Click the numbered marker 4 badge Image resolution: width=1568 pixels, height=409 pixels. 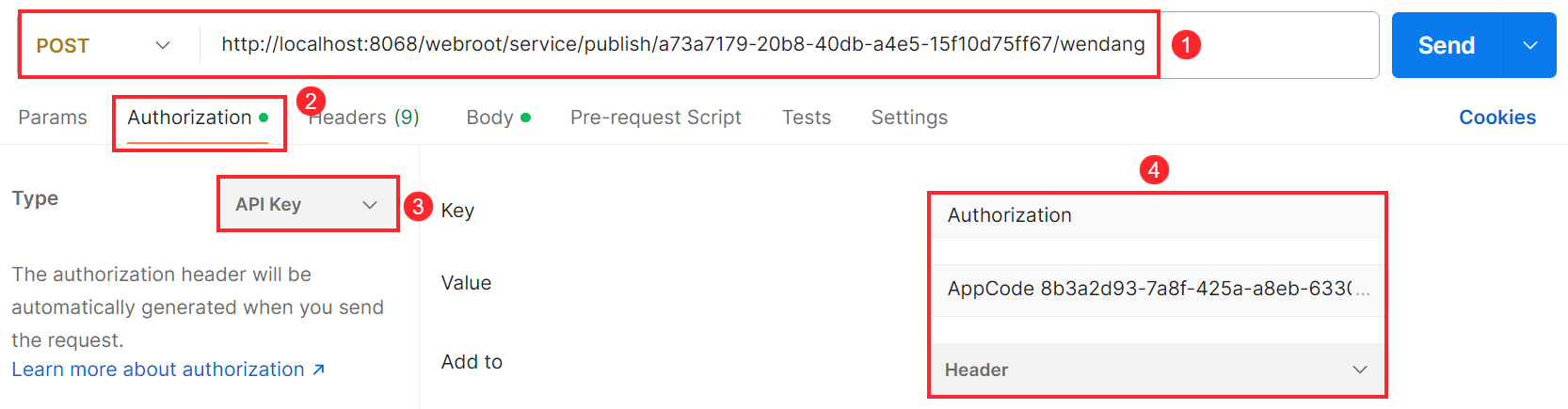click(1154, 170)
